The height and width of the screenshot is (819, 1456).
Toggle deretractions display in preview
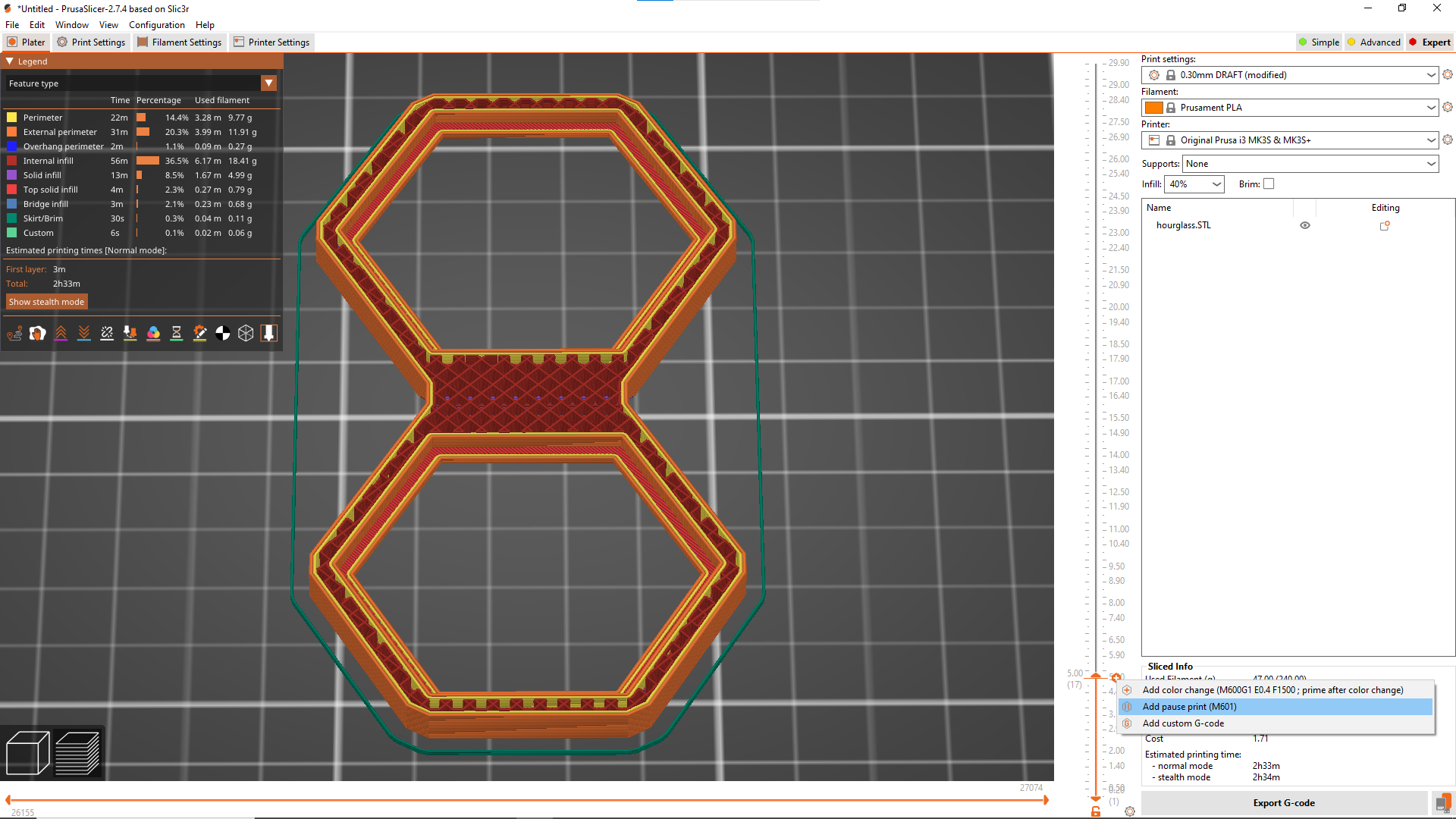click(84, 333)
